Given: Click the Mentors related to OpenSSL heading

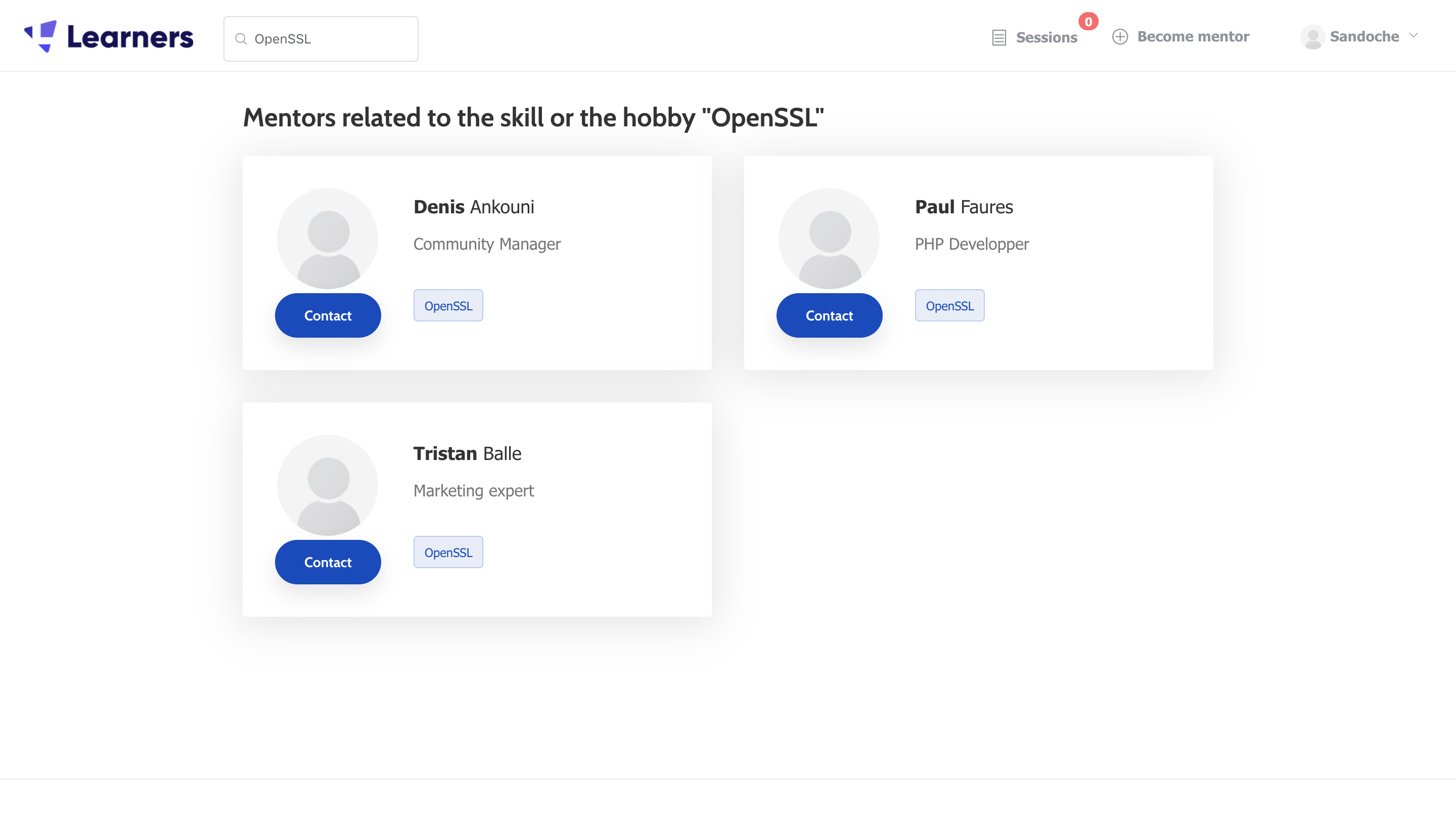Looking at the screenshot, I should pos(533,118).
